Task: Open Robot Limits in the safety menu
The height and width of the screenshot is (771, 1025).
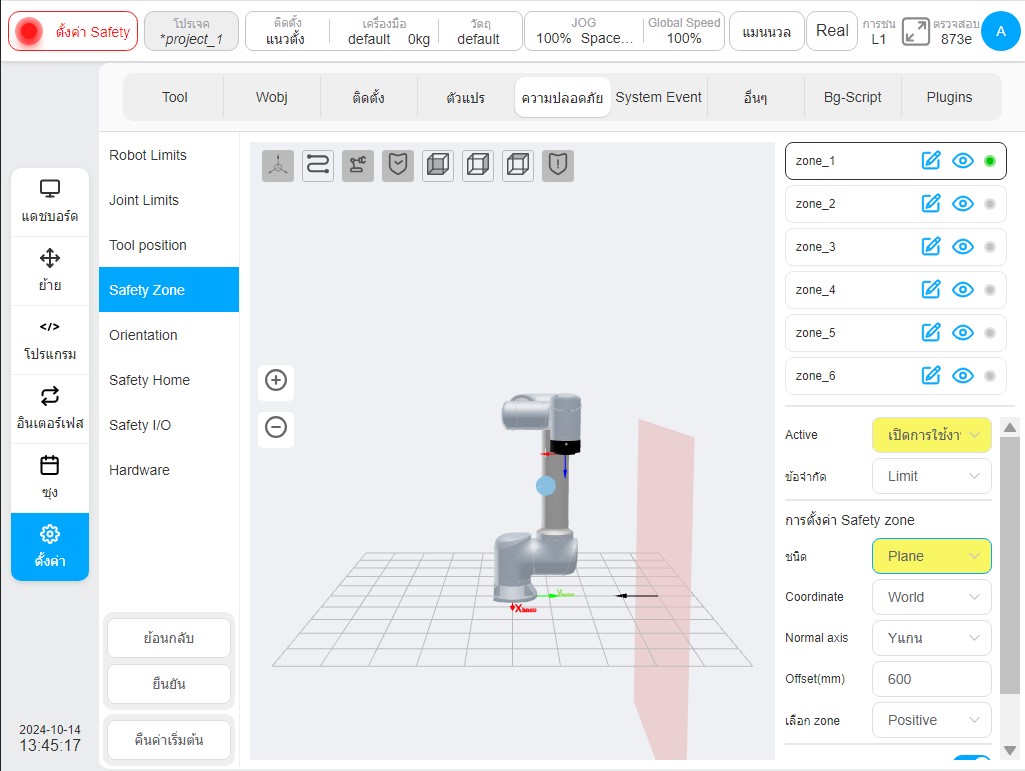Action: pyautogui.click(x=169, y=155)
